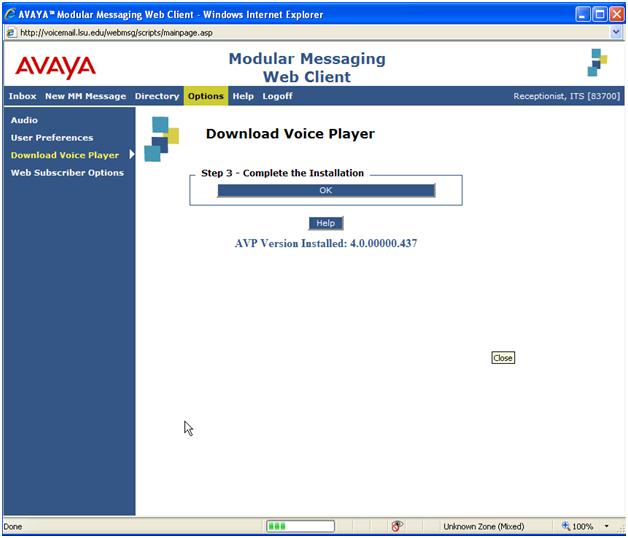
Task: Click the Help button below Step 3
Action: pyautogui.click(x=326, y=223)
